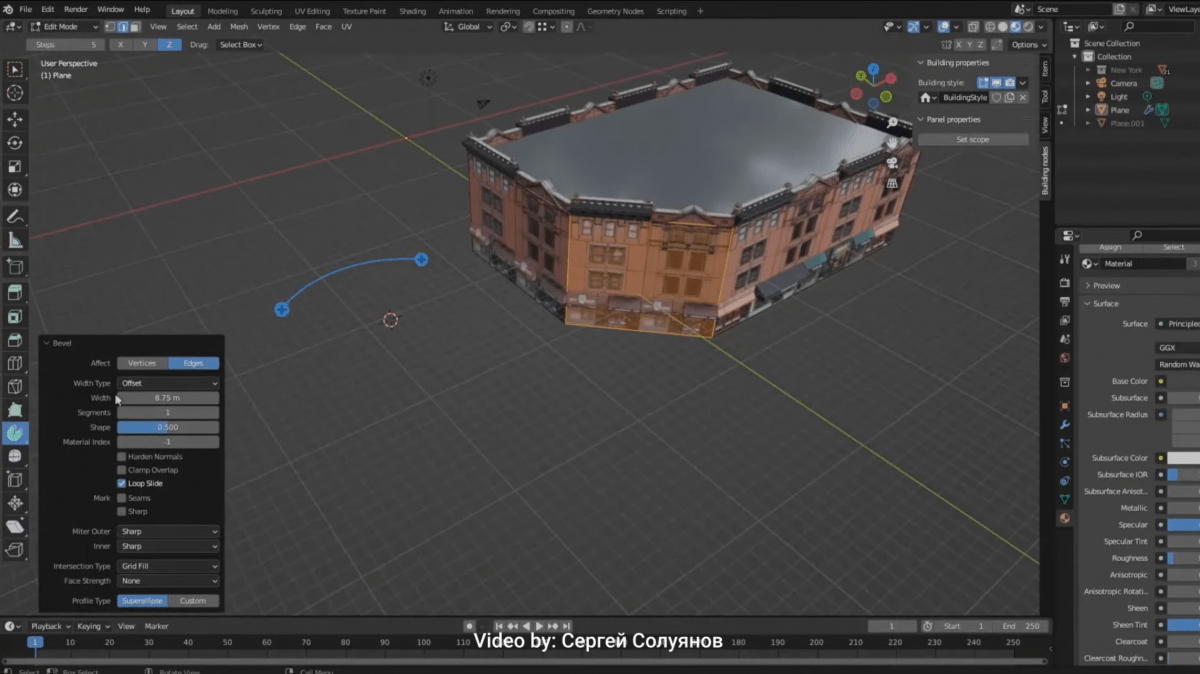The image size is (1200, 674).
Task: Uncheck the Loop Slide option
Action: [122, 483]
